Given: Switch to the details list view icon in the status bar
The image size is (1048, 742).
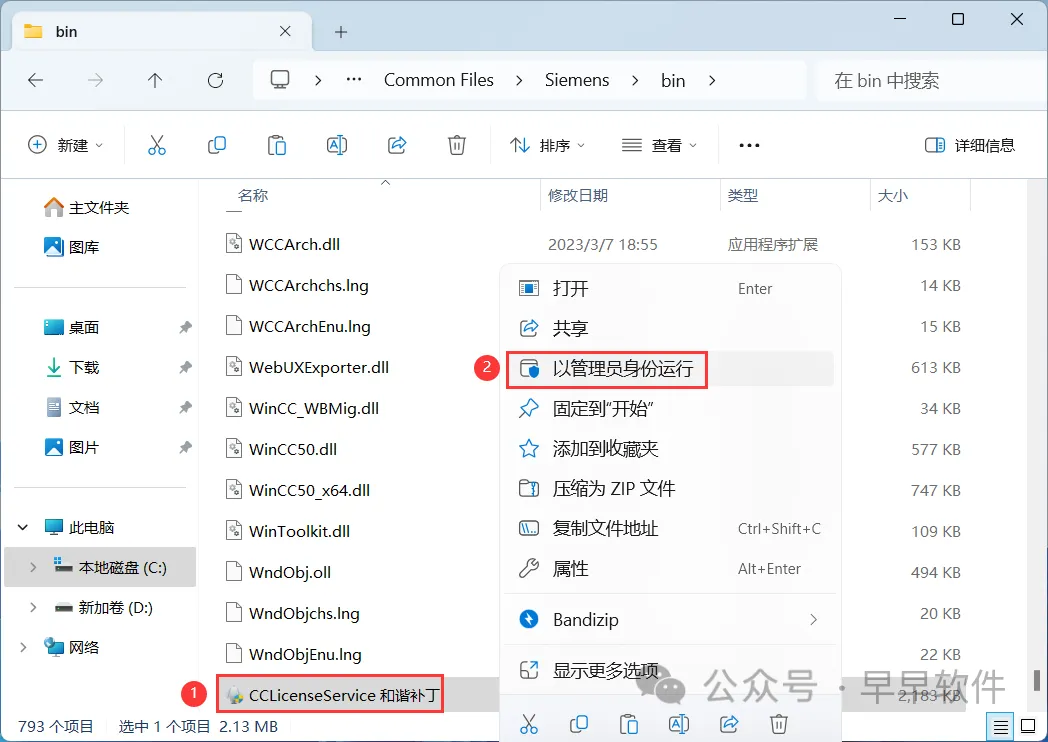Looking at the screenshot, I should [x=1001, y=727].
